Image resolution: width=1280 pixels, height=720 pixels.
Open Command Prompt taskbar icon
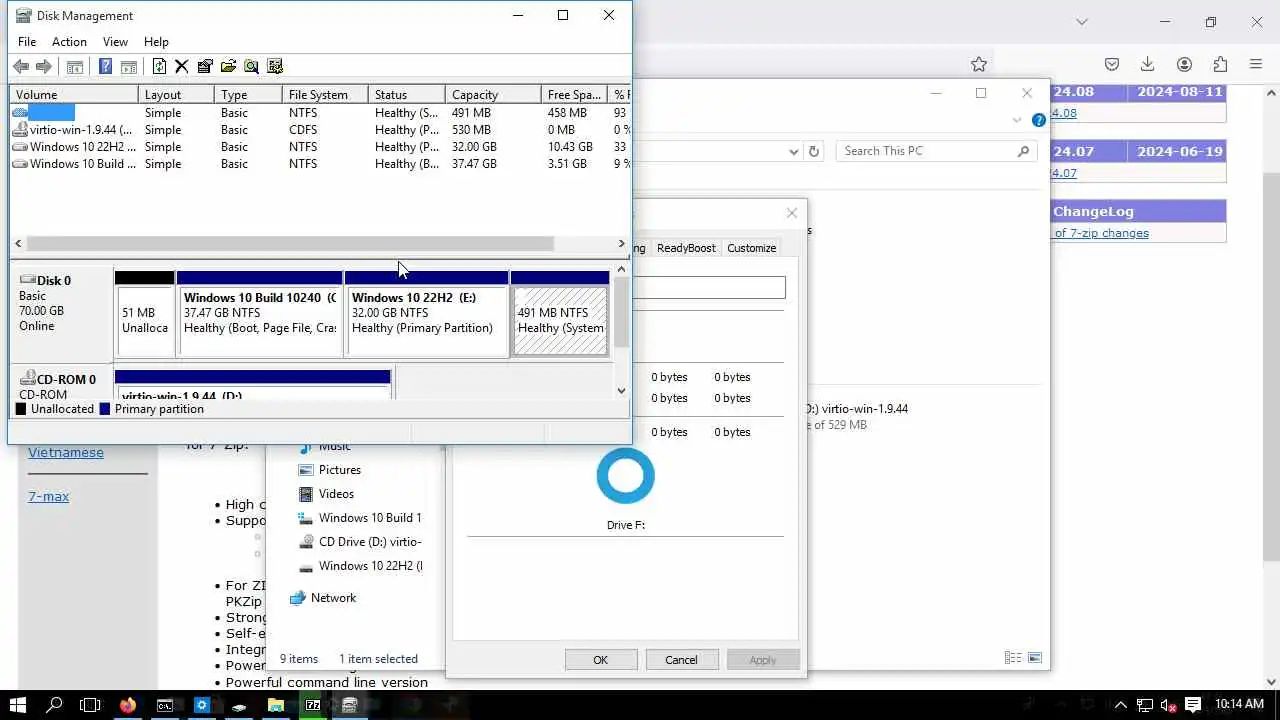pos(165,705)
